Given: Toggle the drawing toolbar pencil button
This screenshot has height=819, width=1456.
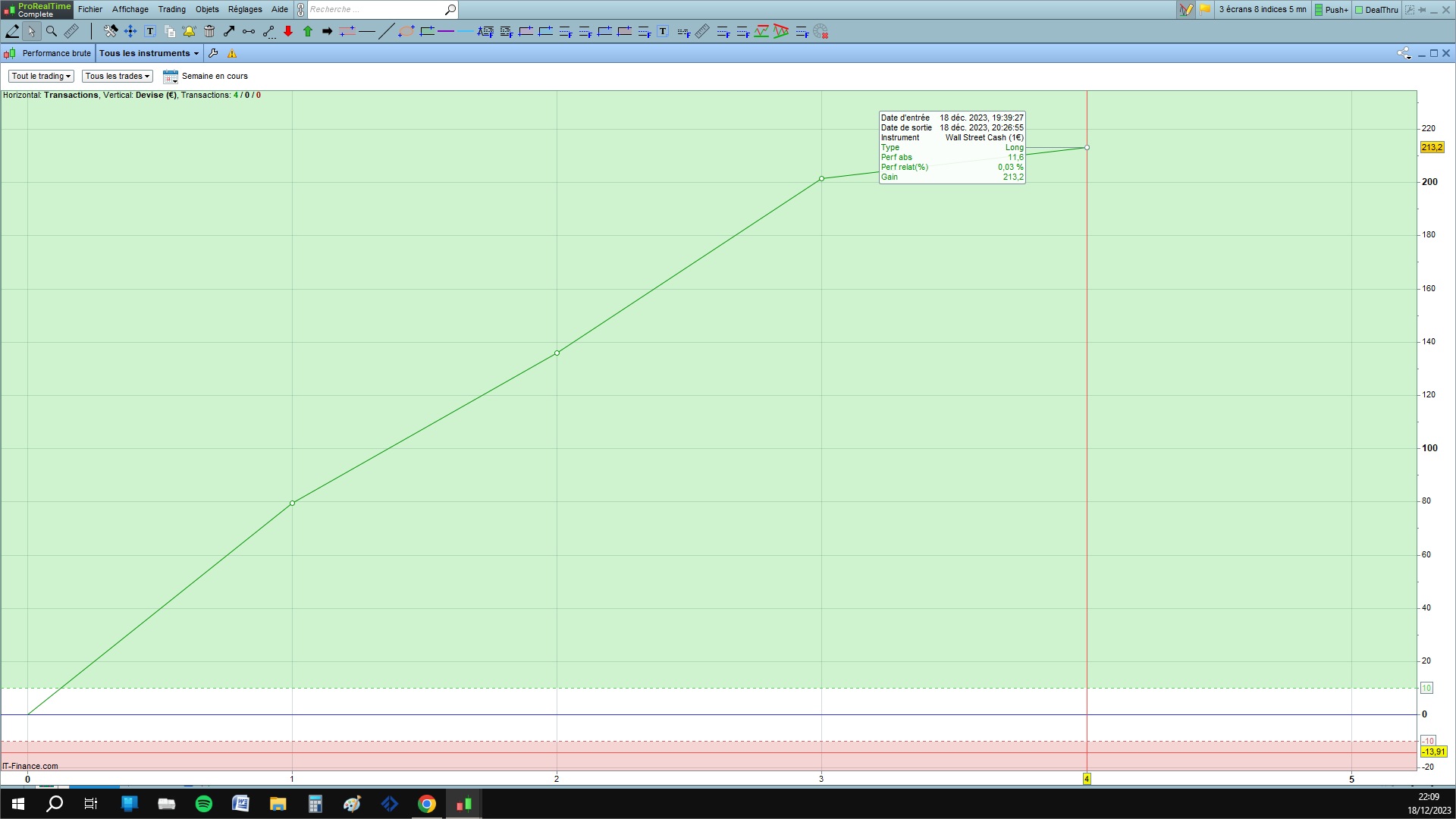Looking at the screenshot, I should click(1186, 10).
